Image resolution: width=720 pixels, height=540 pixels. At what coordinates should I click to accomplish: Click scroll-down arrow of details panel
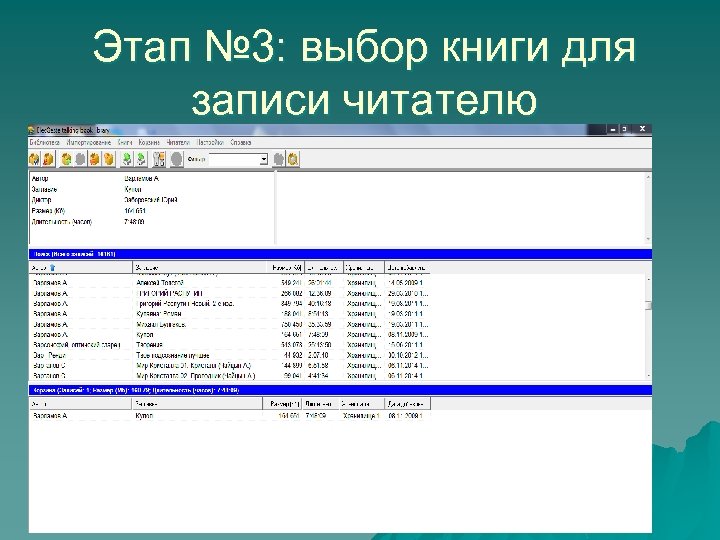(648, 239)
